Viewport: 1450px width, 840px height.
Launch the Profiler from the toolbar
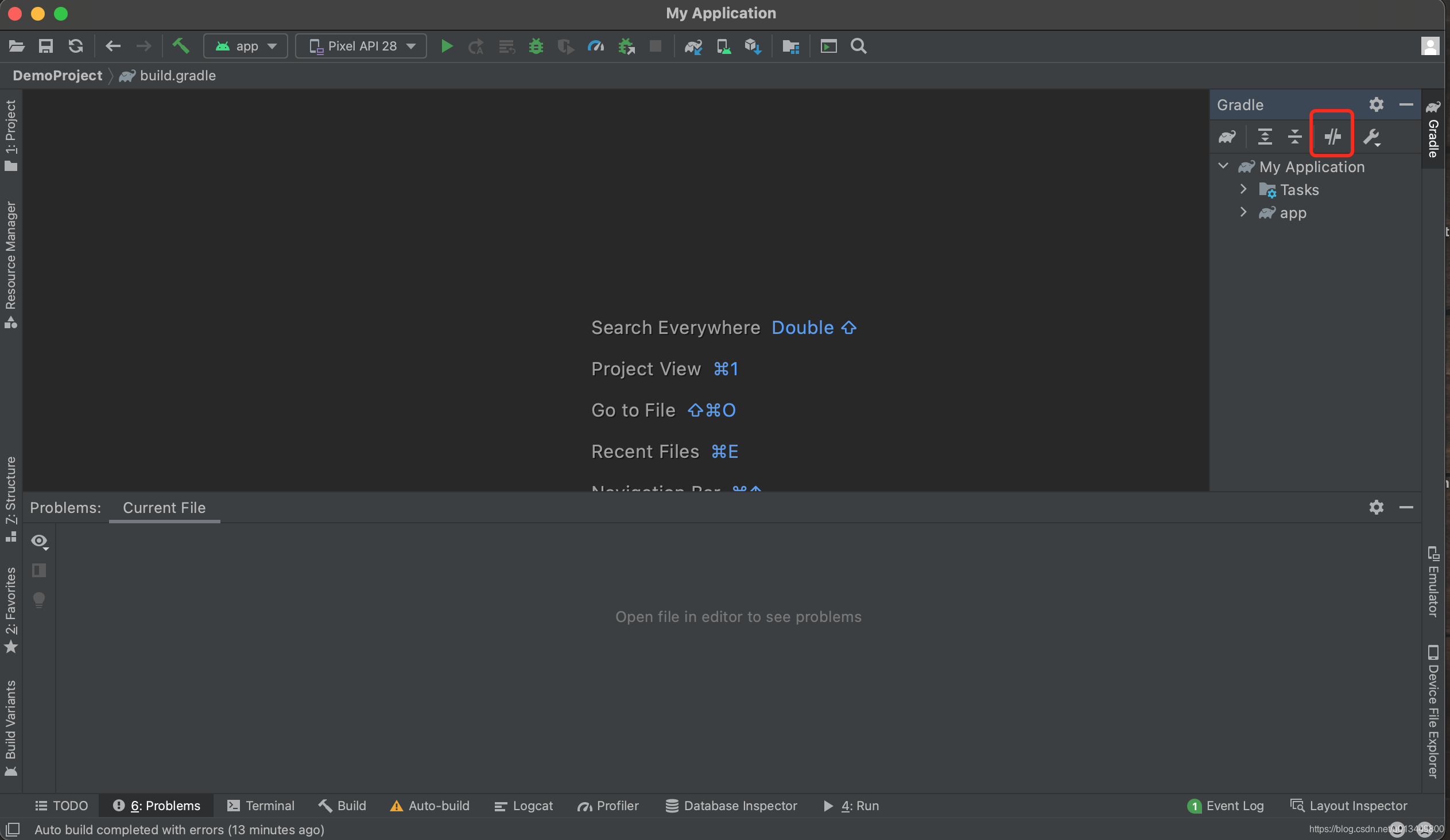pyautogui.click(x=595, y=46)
